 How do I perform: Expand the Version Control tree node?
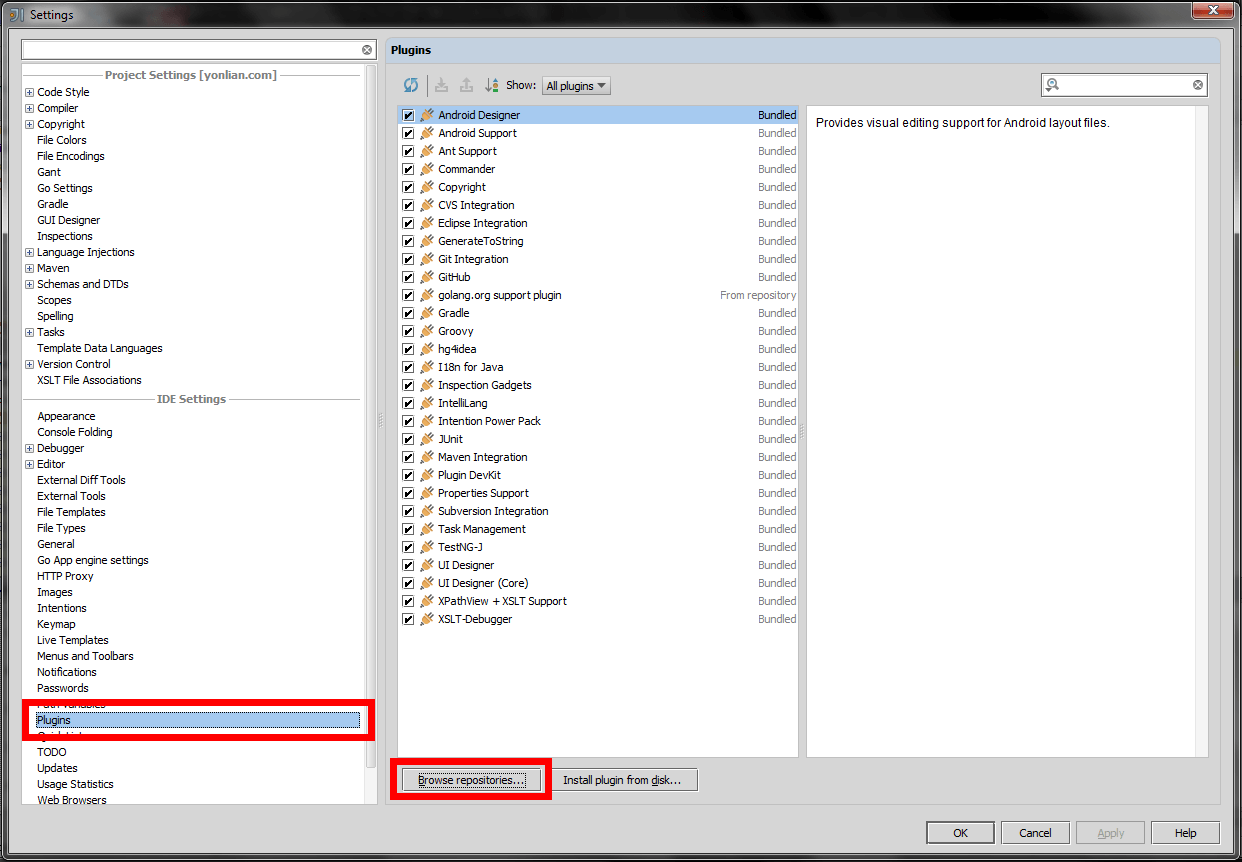29,364
